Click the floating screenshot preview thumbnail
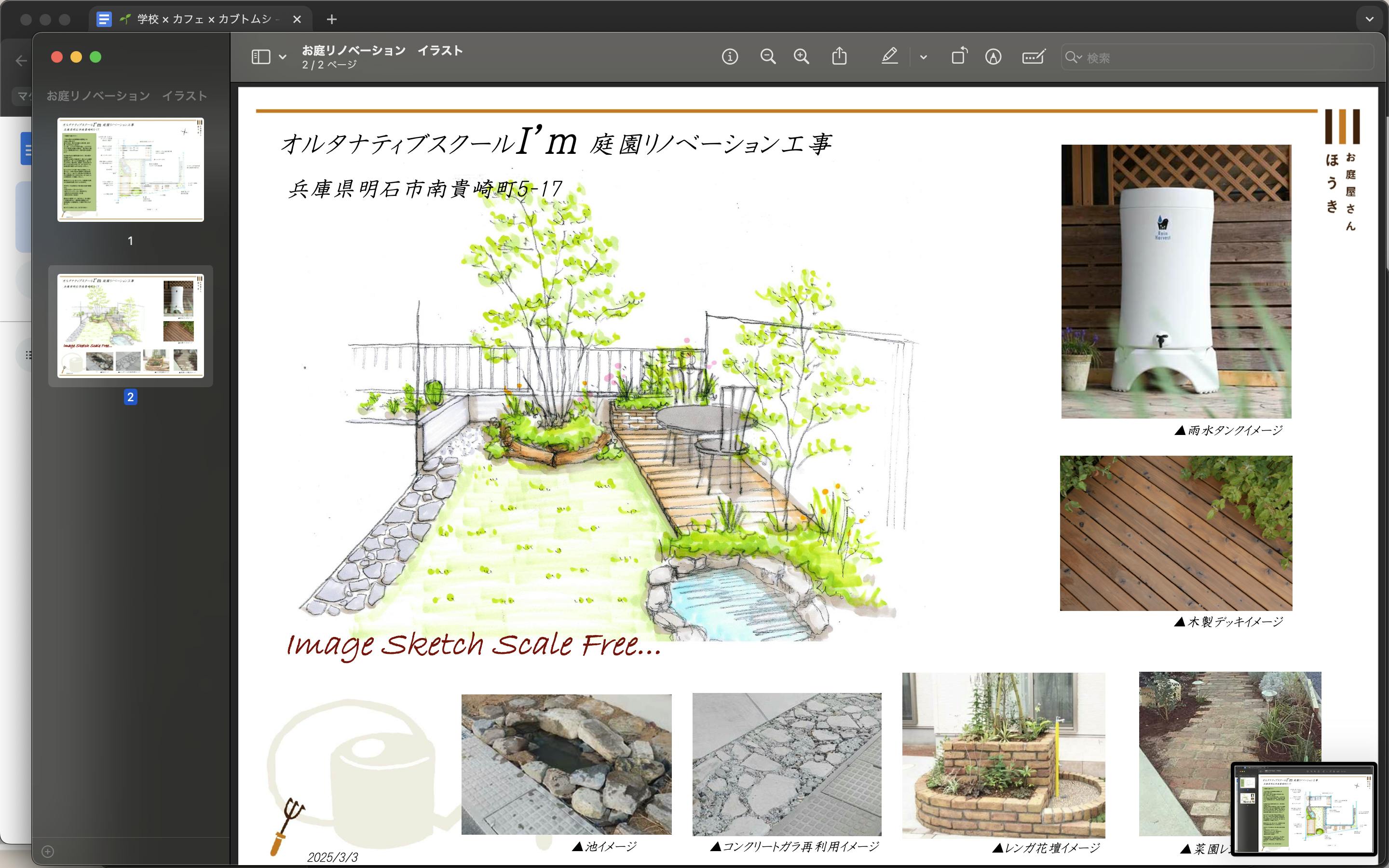This screenshot has width=1389, height=868. (x=1304, y=809)
